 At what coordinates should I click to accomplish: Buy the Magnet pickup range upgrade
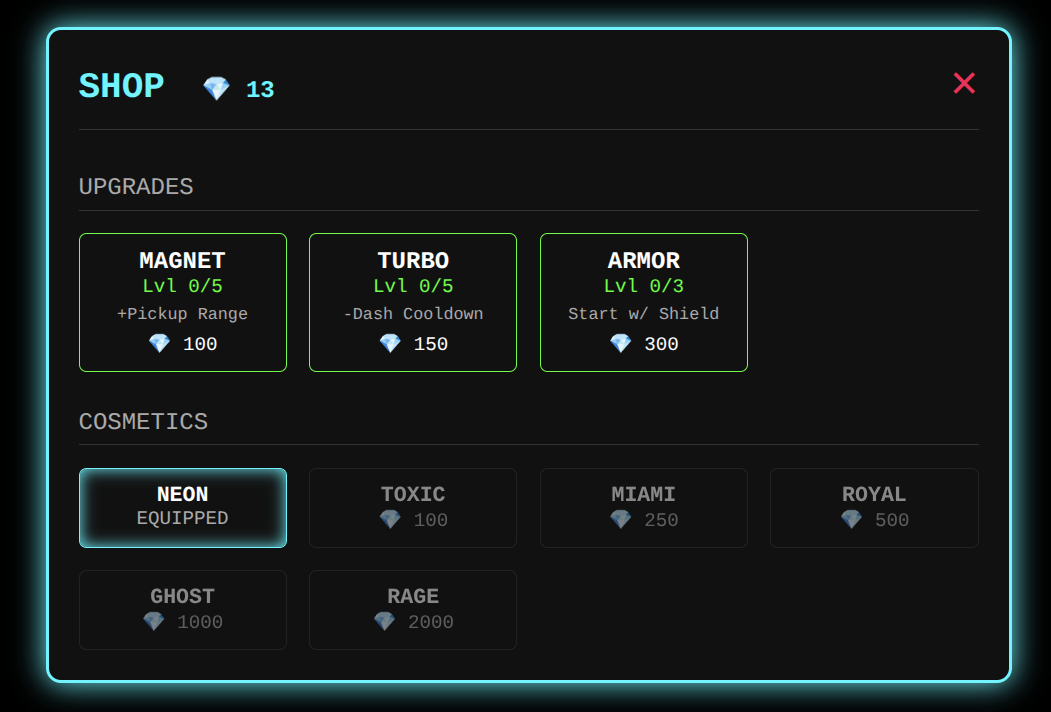(x=183, y=302)
